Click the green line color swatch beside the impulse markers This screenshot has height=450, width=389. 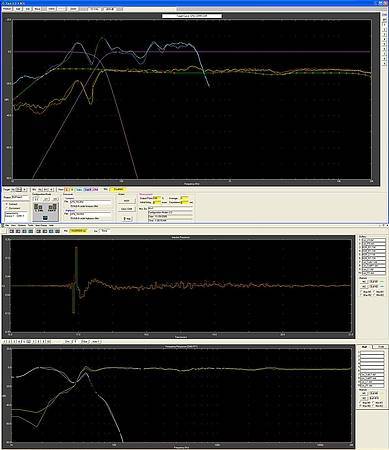point(382,281)
